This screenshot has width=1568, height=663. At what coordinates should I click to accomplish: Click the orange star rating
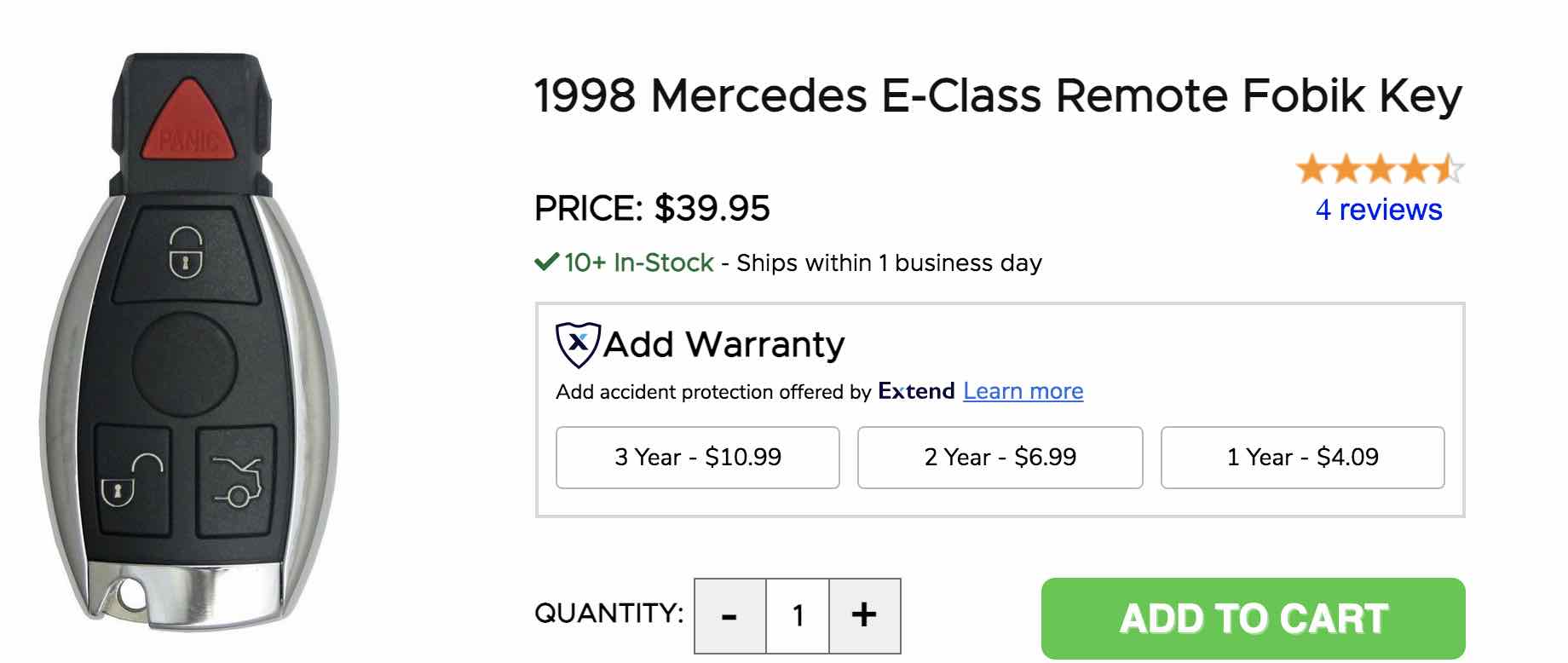[1378, 170]
